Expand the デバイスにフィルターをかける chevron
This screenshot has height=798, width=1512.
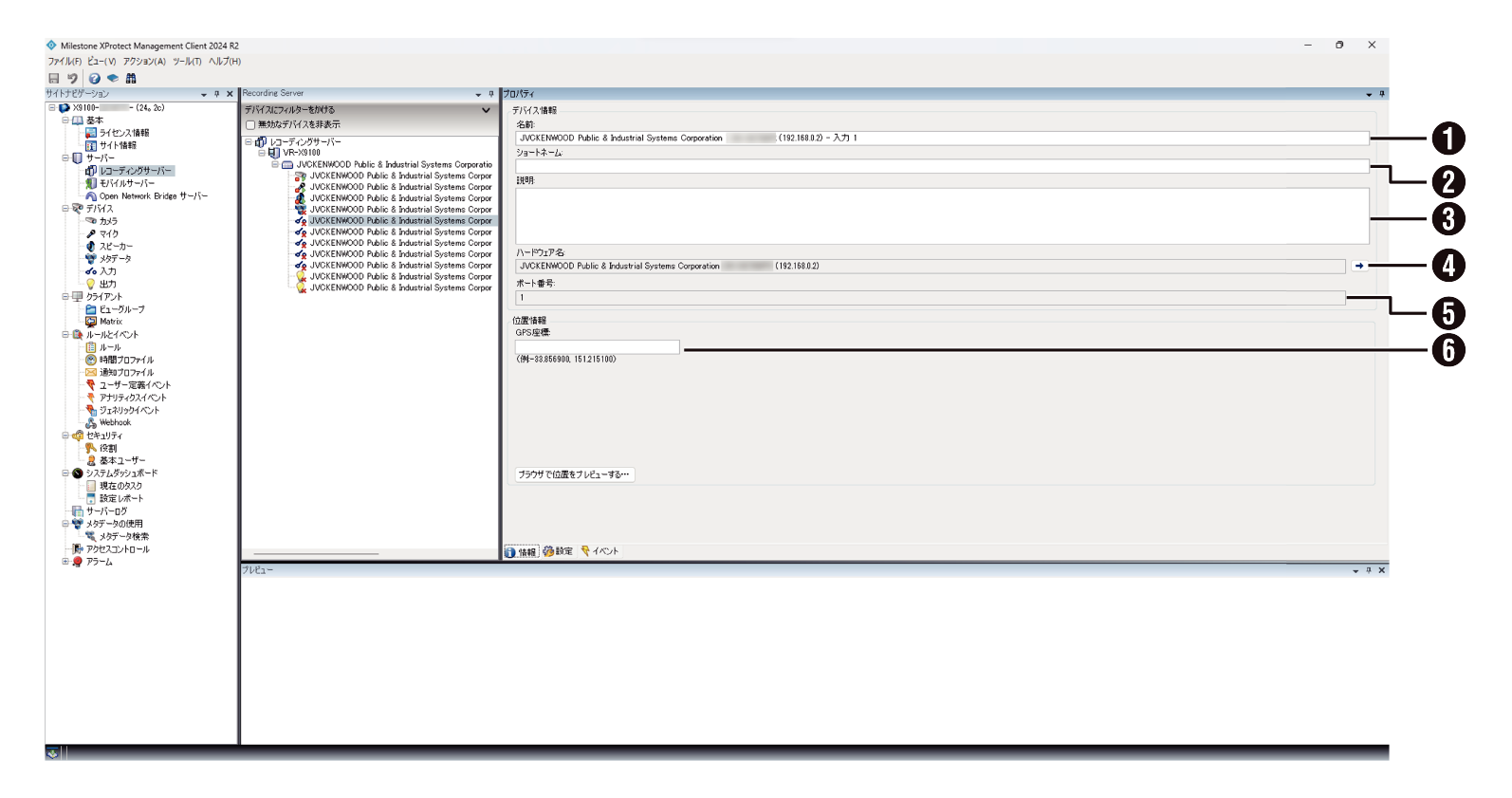(x=487, y=110)
